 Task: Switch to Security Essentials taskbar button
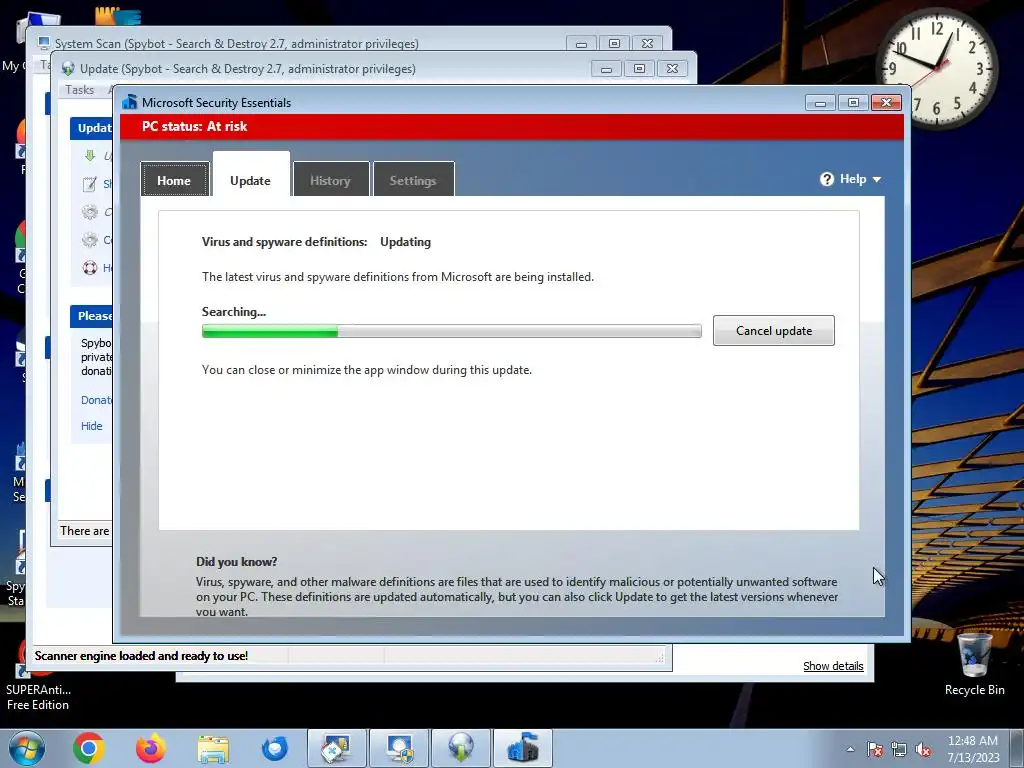click(523, 748)
